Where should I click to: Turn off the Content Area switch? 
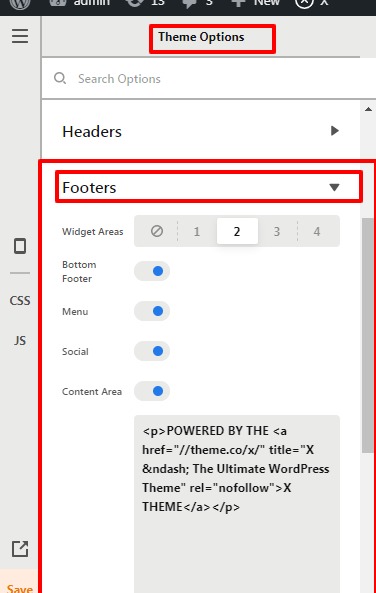point(152,391)
